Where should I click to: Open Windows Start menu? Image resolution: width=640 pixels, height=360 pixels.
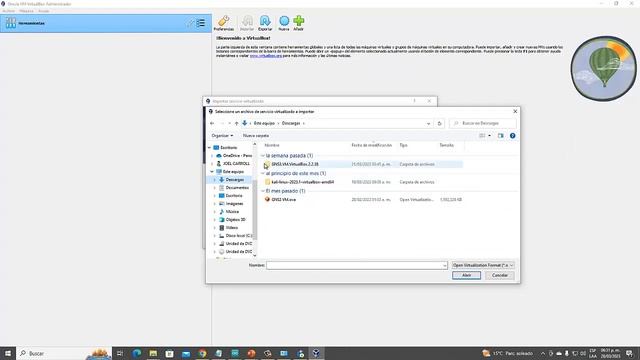8,353
